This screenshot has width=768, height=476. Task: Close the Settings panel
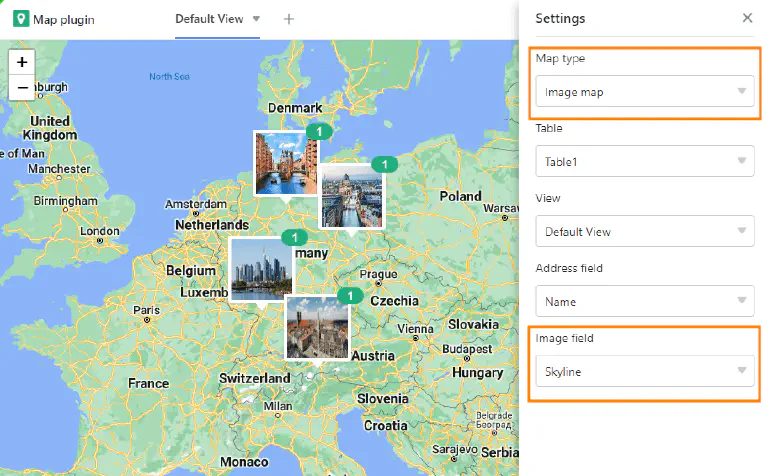tap(747, 18)
